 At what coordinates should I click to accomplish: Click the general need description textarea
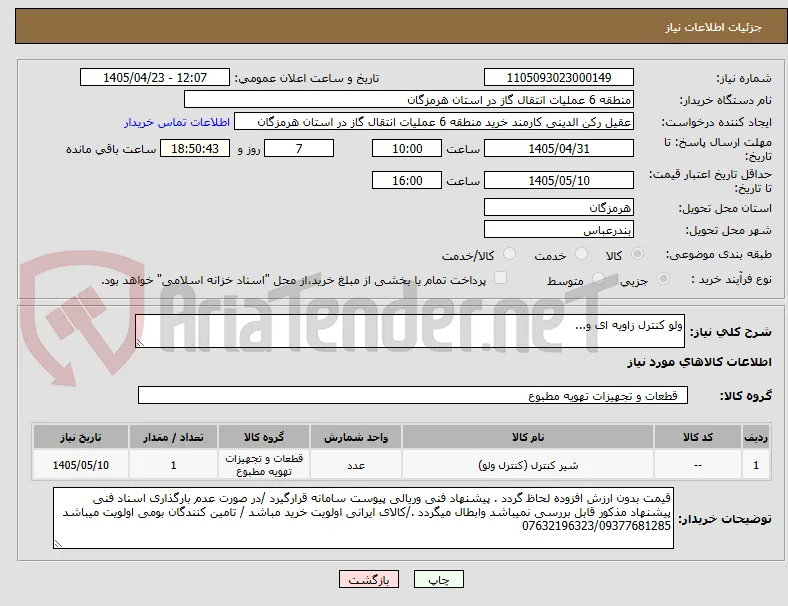pos(410,331)
